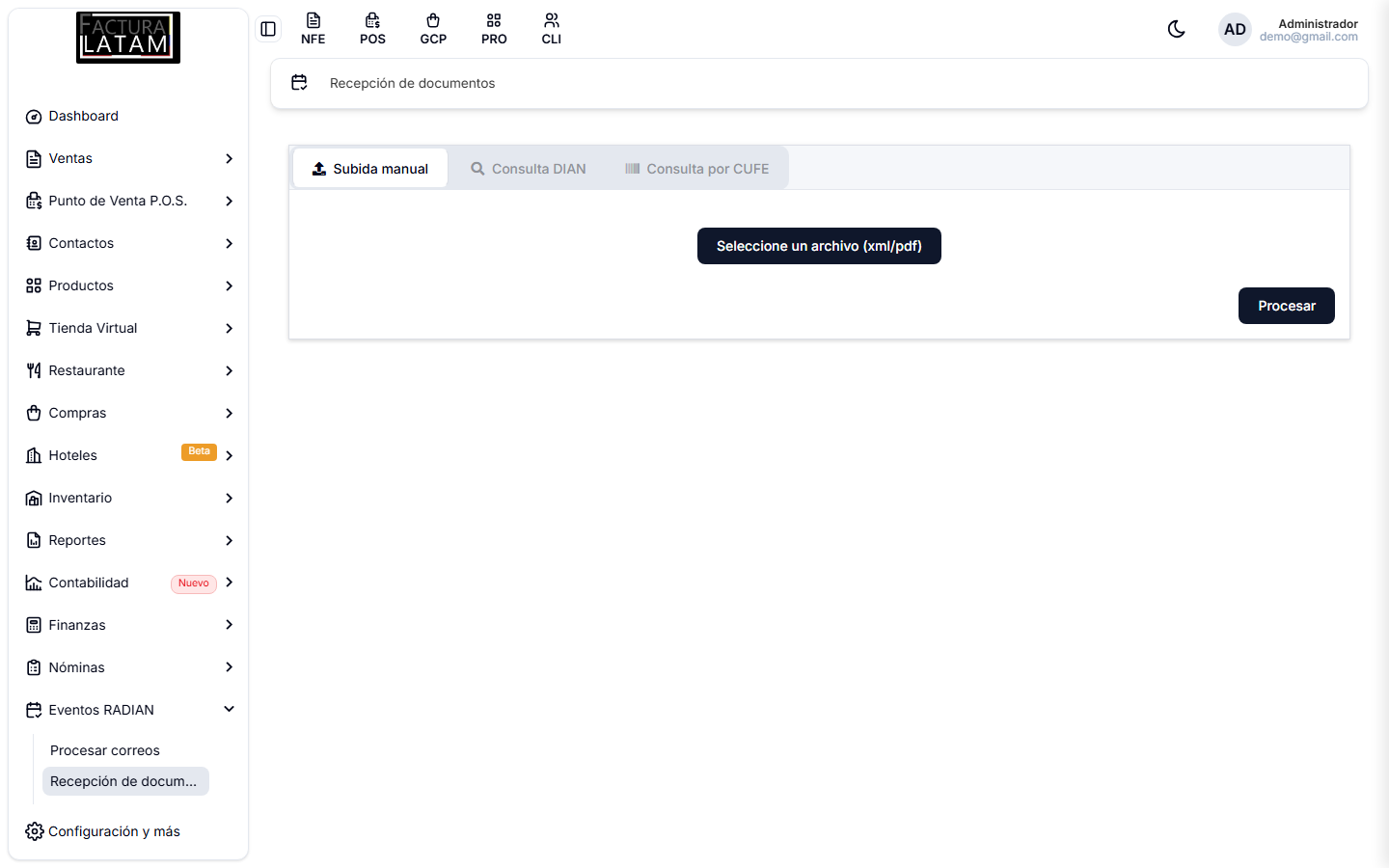Open the NFE shortcut icon
1389x868 pixels.
(313, 29)
